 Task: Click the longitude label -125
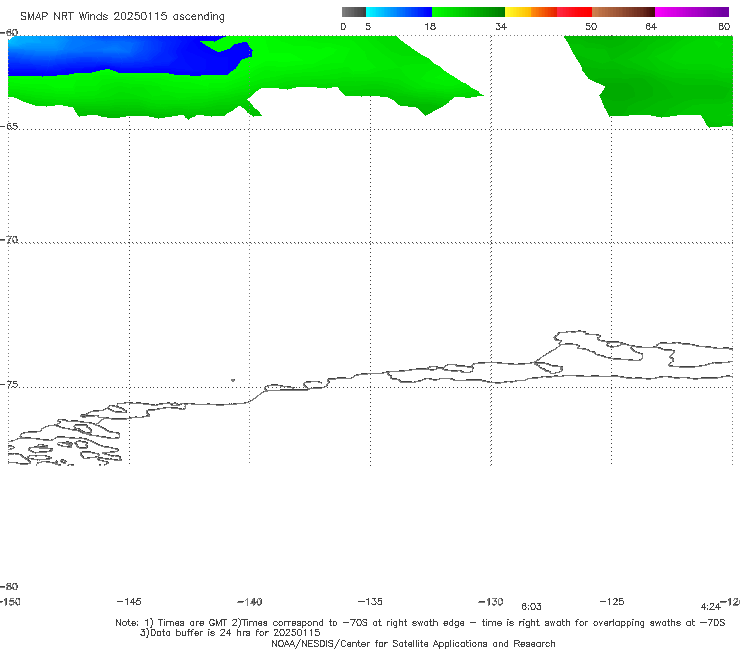pos(612,601)
